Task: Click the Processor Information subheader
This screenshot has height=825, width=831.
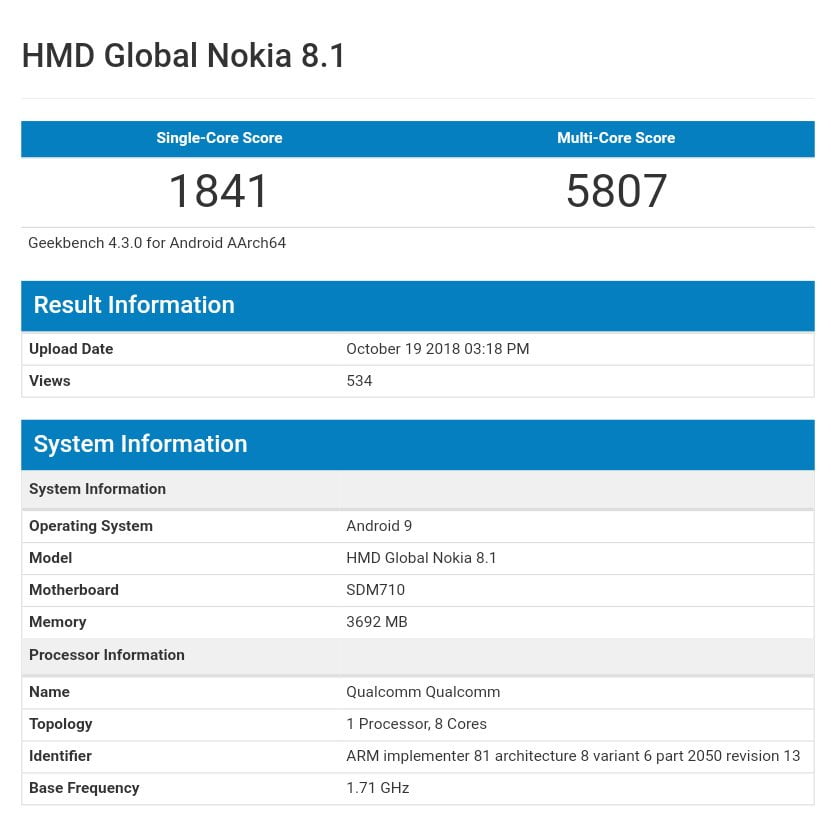Action: (418, 655)
